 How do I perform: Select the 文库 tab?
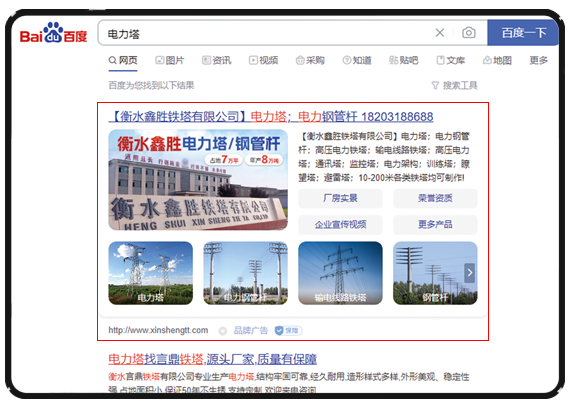coord(451,60)
